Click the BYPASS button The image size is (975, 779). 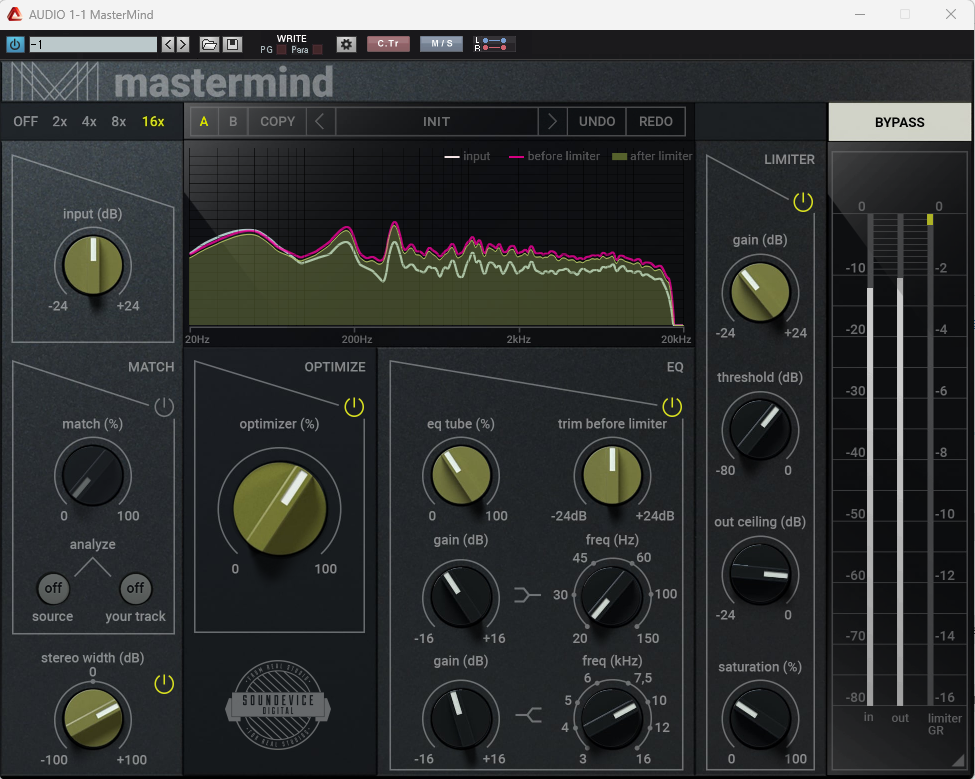click(899, 122)
